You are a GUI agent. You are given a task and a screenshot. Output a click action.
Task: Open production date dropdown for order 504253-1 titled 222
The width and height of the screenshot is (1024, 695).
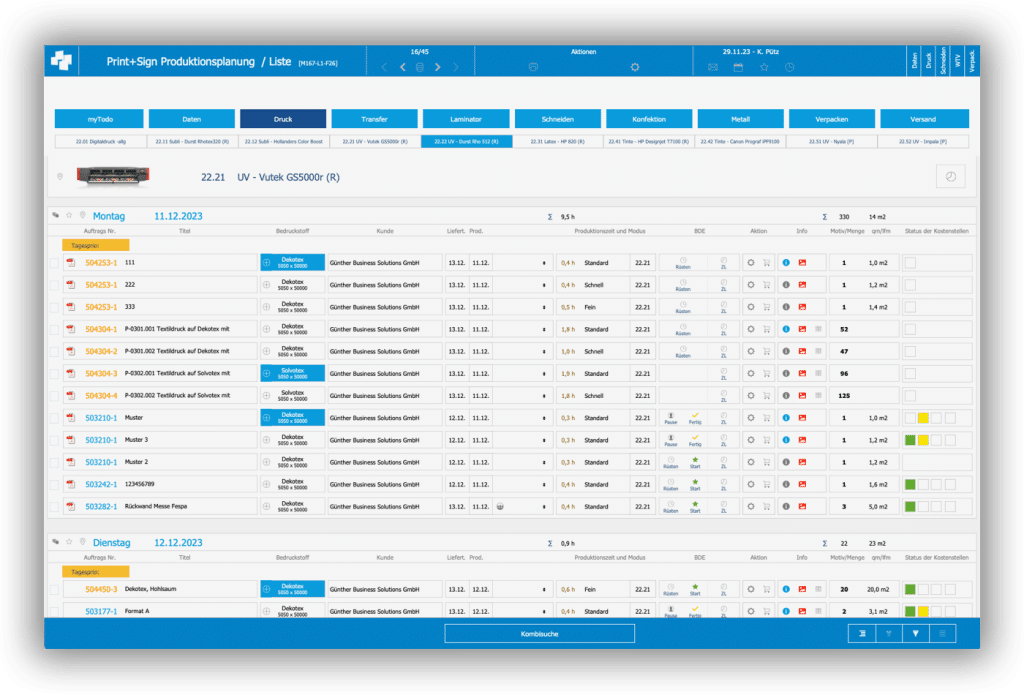[544, 285]
